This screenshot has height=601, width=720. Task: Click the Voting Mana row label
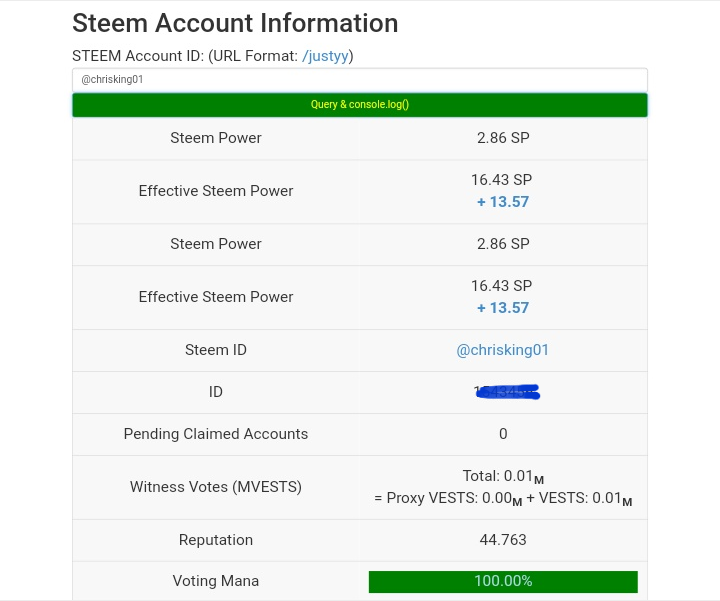[216, 581]
